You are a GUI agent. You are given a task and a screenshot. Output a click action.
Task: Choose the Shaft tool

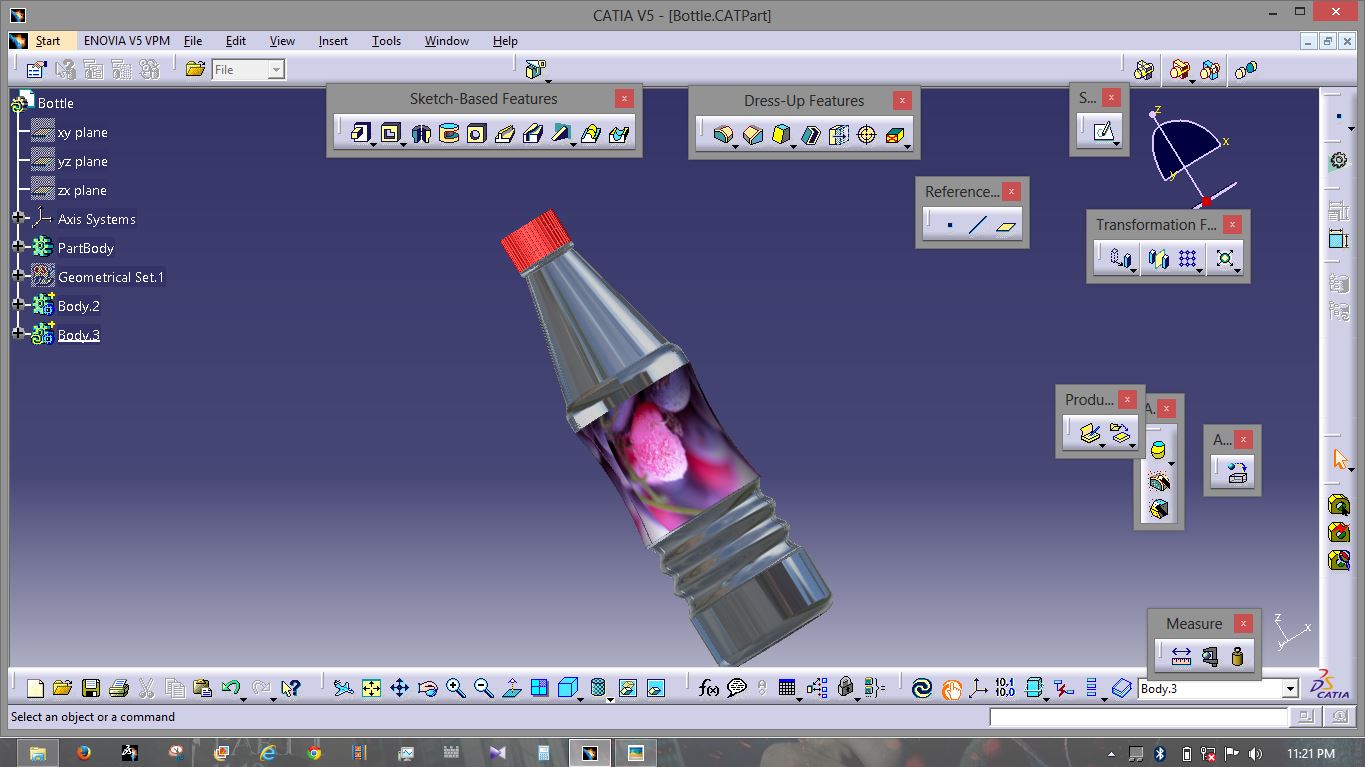421,133
